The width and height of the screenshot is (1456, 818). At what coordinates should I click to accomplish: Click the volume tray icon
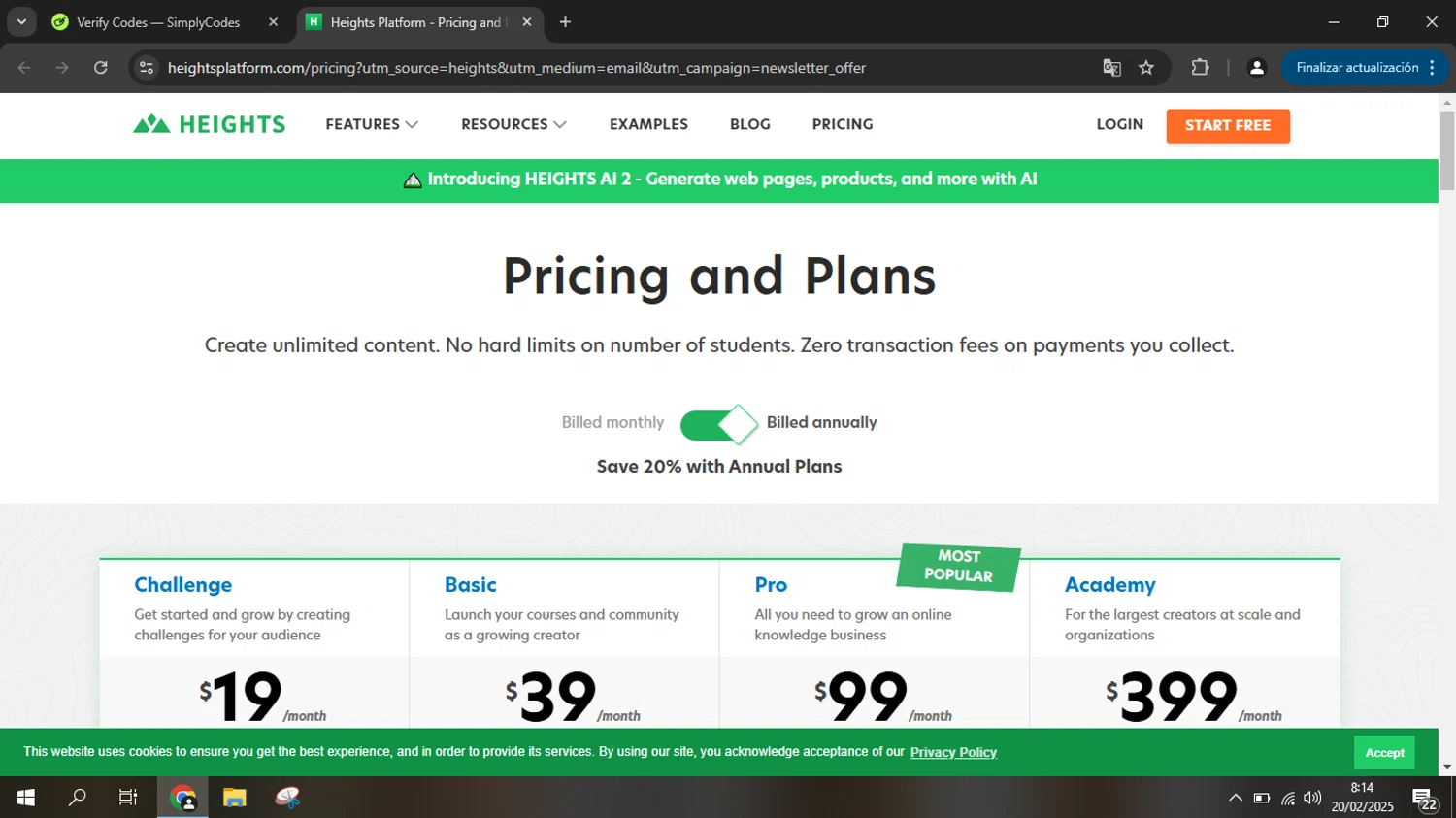[1312, 798]
